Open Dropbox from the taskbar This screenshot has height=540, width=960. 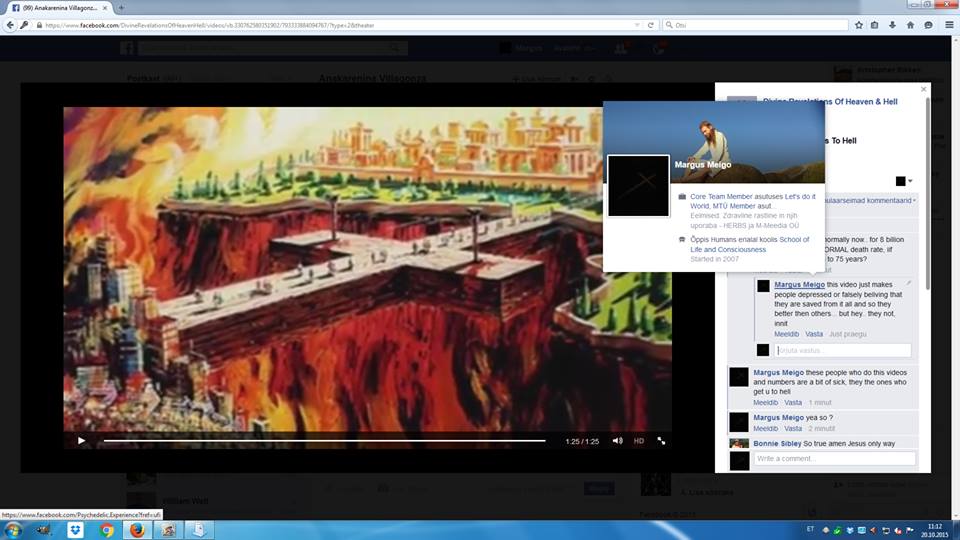75,530
